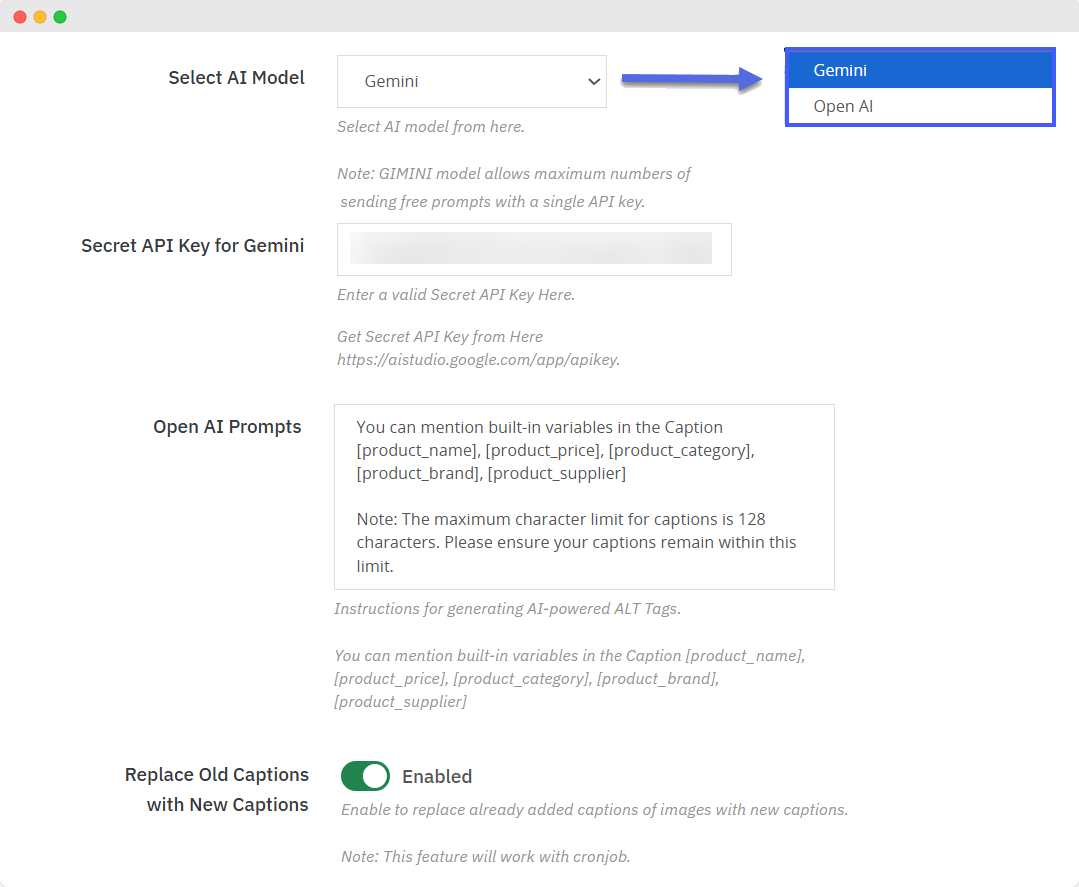
Task: Click the yellow minimize window button
Action: click(40, 17)
